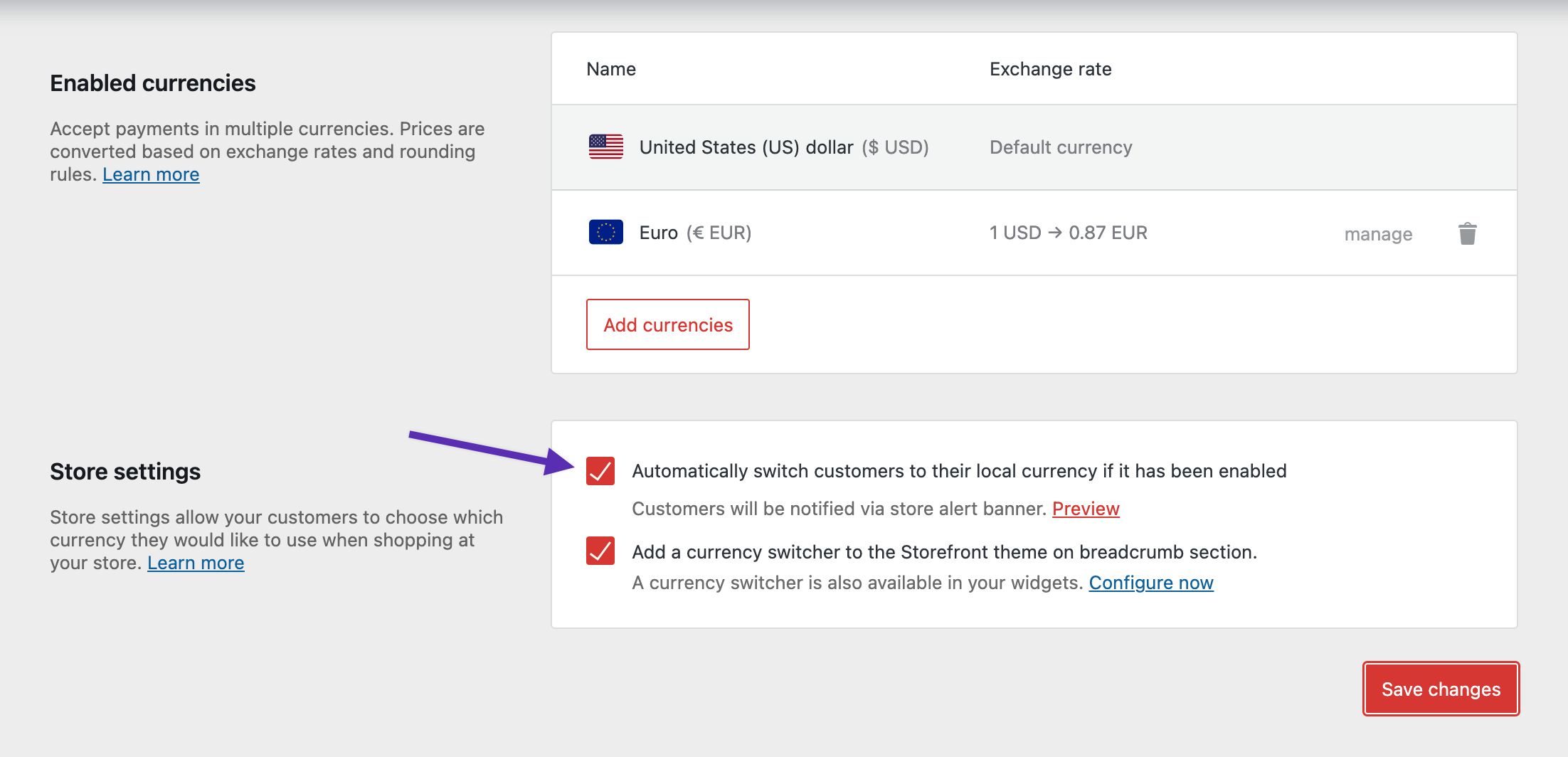Click the United States flag icon
Image resolution: width=1568 pixels, height=757 pixels.
(604, 147)
